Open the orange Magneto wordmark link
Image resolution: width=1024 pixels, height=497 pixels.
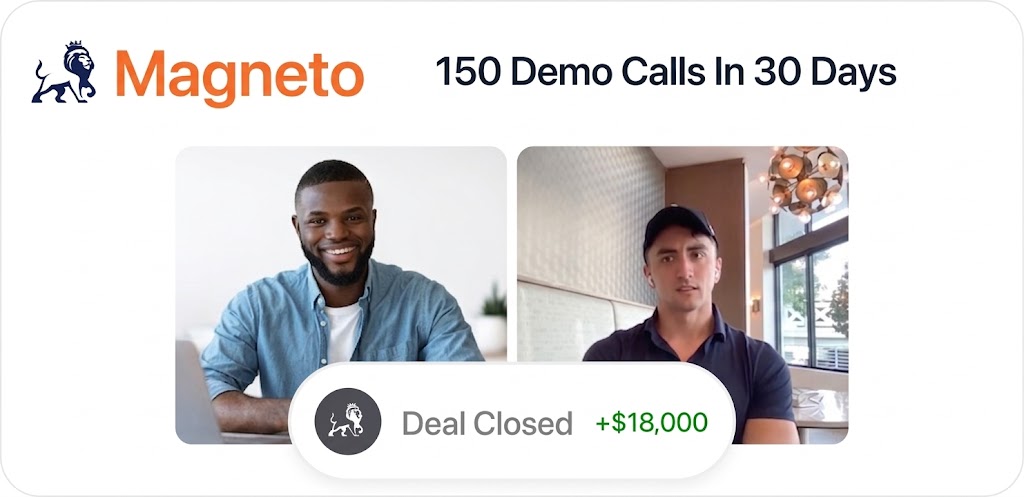239,76
